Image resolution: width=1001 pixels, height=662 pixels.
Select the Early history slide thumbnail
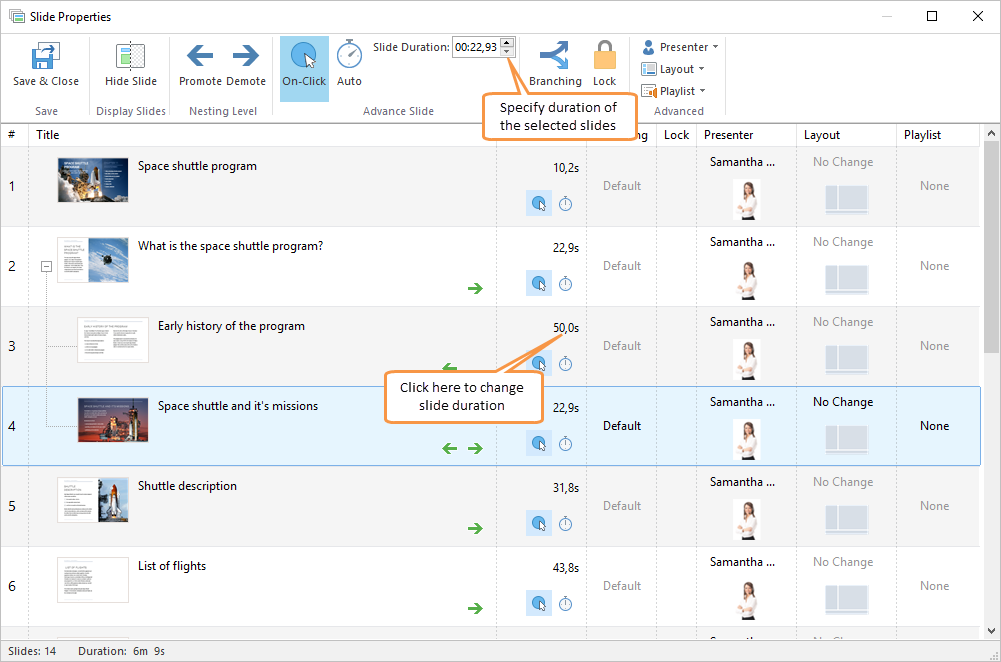pyautogui.click(x=113, y=340)
